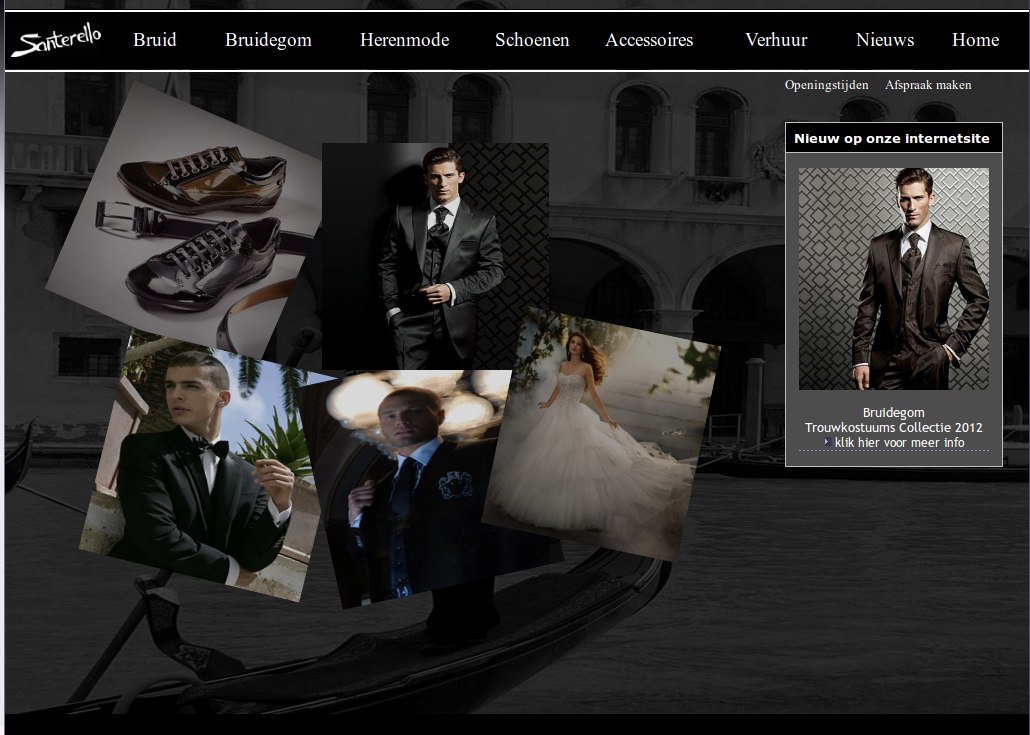Return to the Home page

pos(975,40)
